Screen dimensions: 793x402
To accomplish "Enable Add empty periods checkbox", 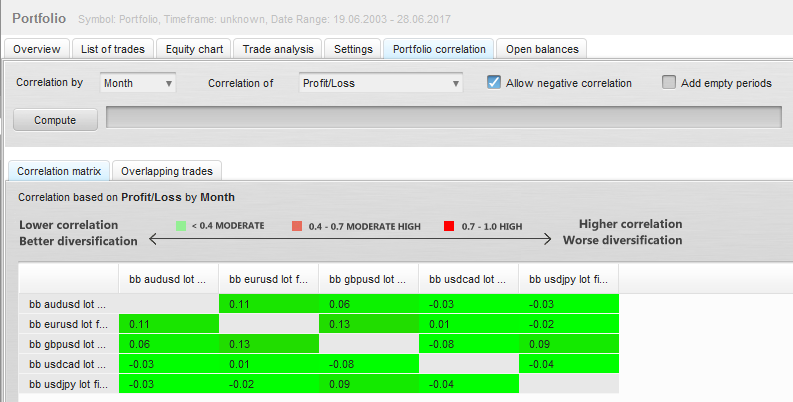I will [x=669, y=83].
